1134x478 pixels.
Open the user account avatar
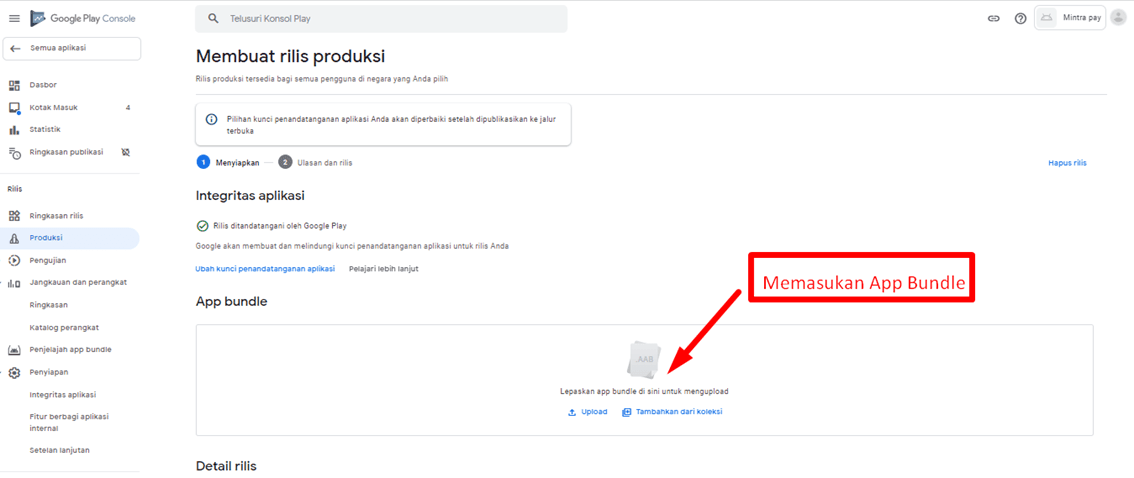point(1117,18)
